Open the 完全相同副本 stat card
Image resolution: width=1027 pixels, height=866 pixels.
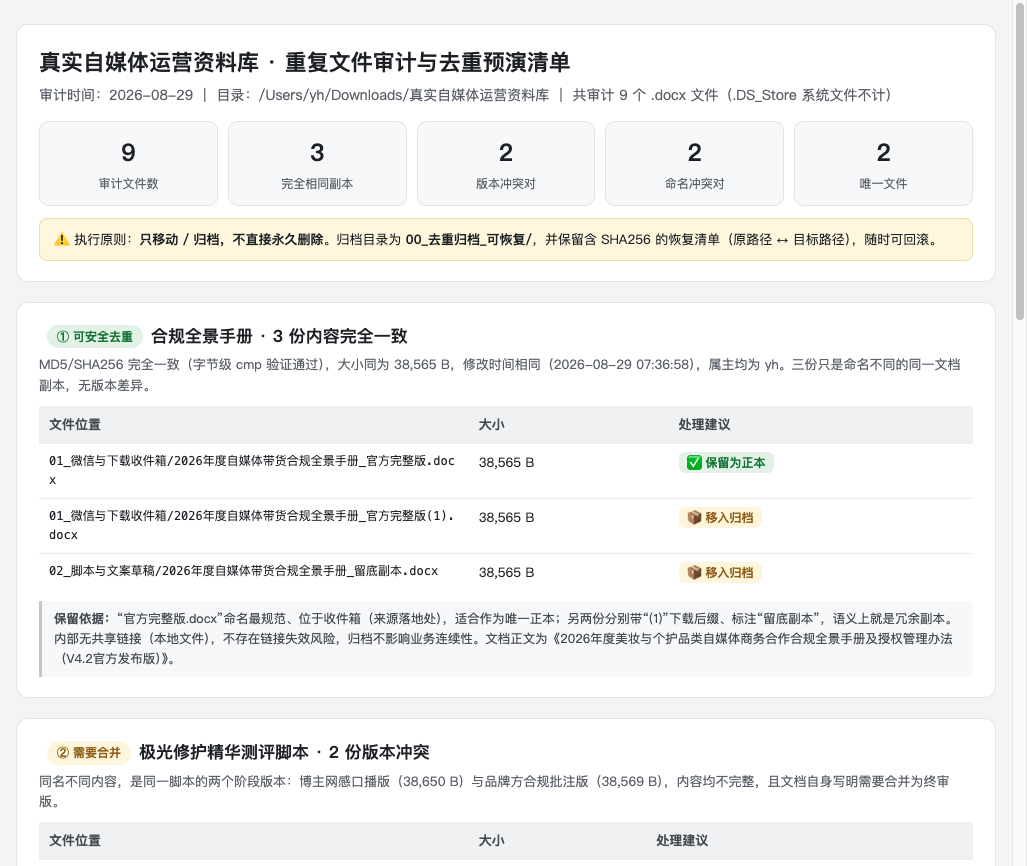(x=317, y=164)
